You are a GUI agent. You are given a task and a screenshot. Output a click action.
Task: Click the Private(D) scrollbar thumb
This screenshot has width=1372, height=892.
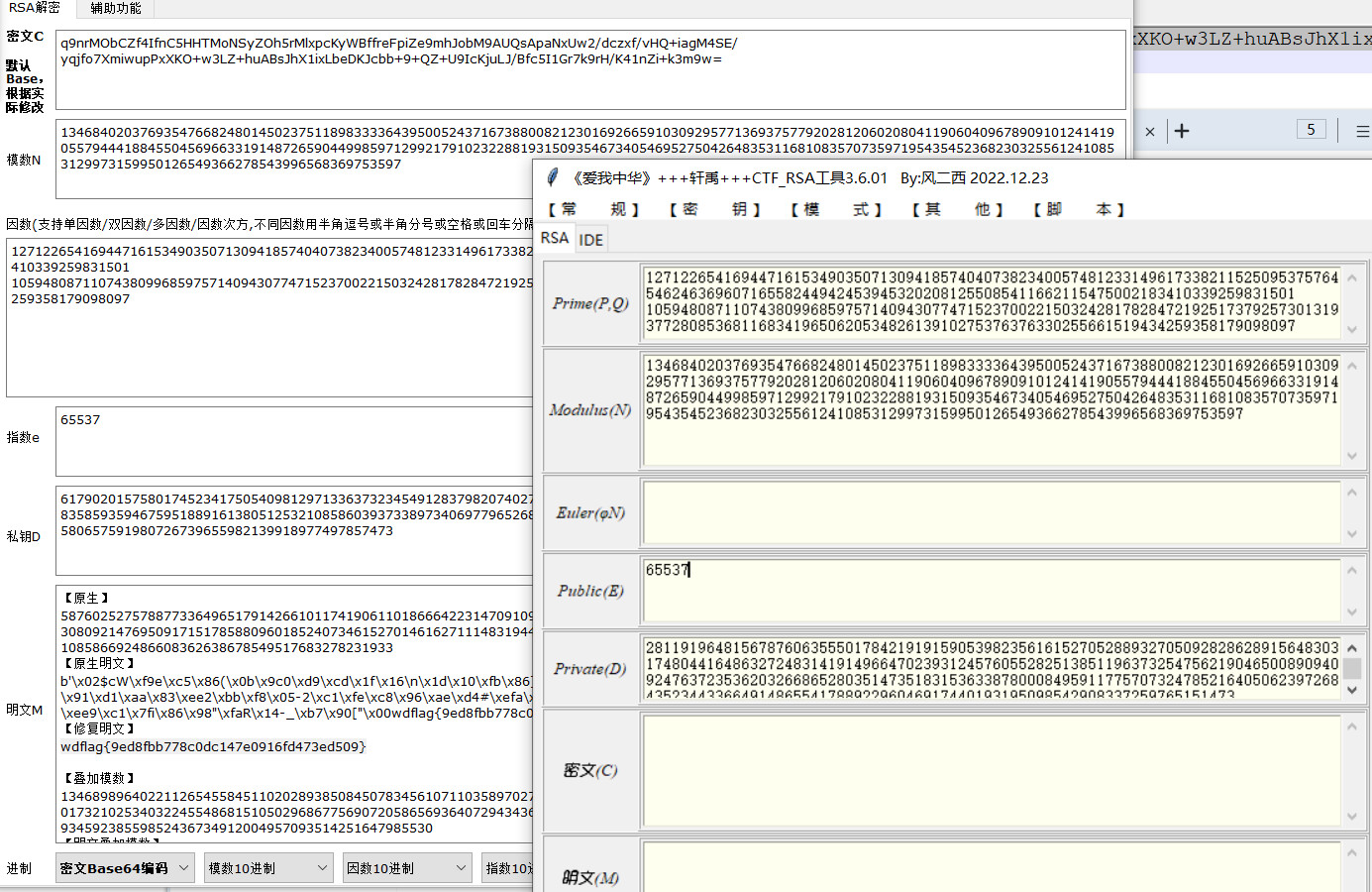(x=1352, y=669)
